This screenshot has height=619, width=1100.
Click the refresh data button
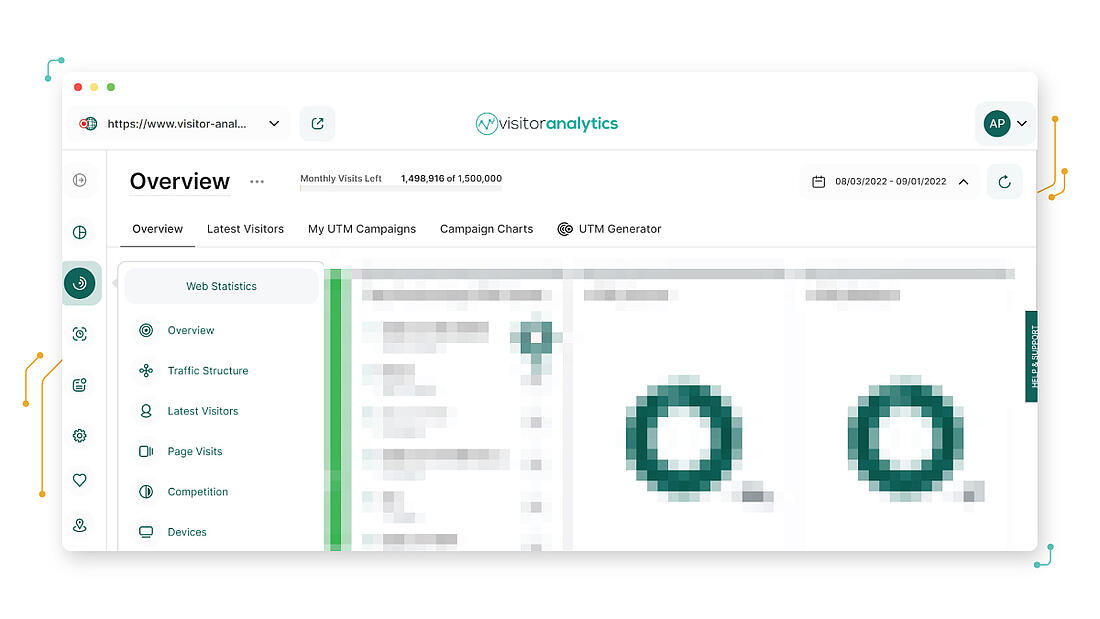(1004, 182)
